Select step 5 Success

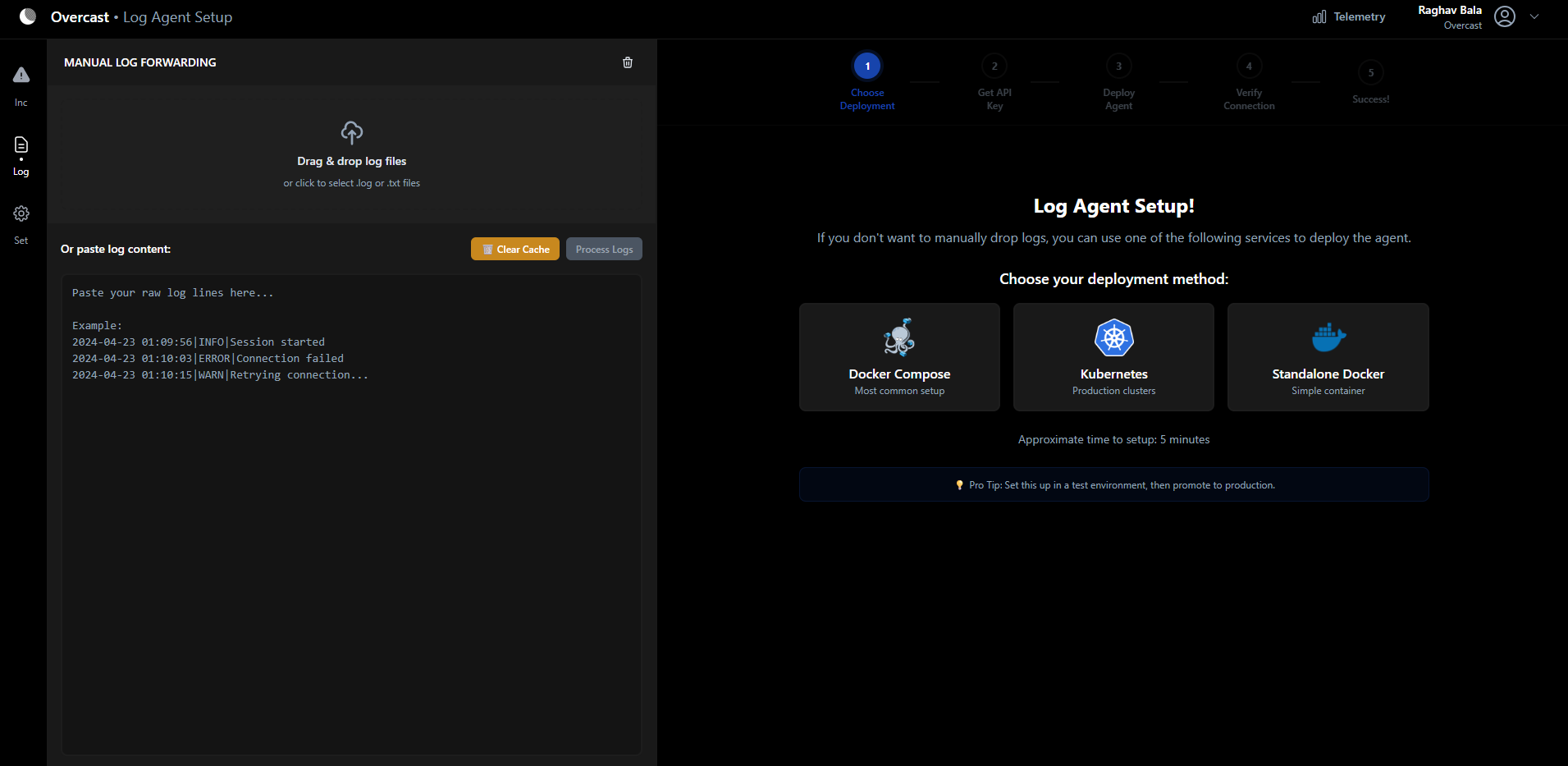(1370, 82)
